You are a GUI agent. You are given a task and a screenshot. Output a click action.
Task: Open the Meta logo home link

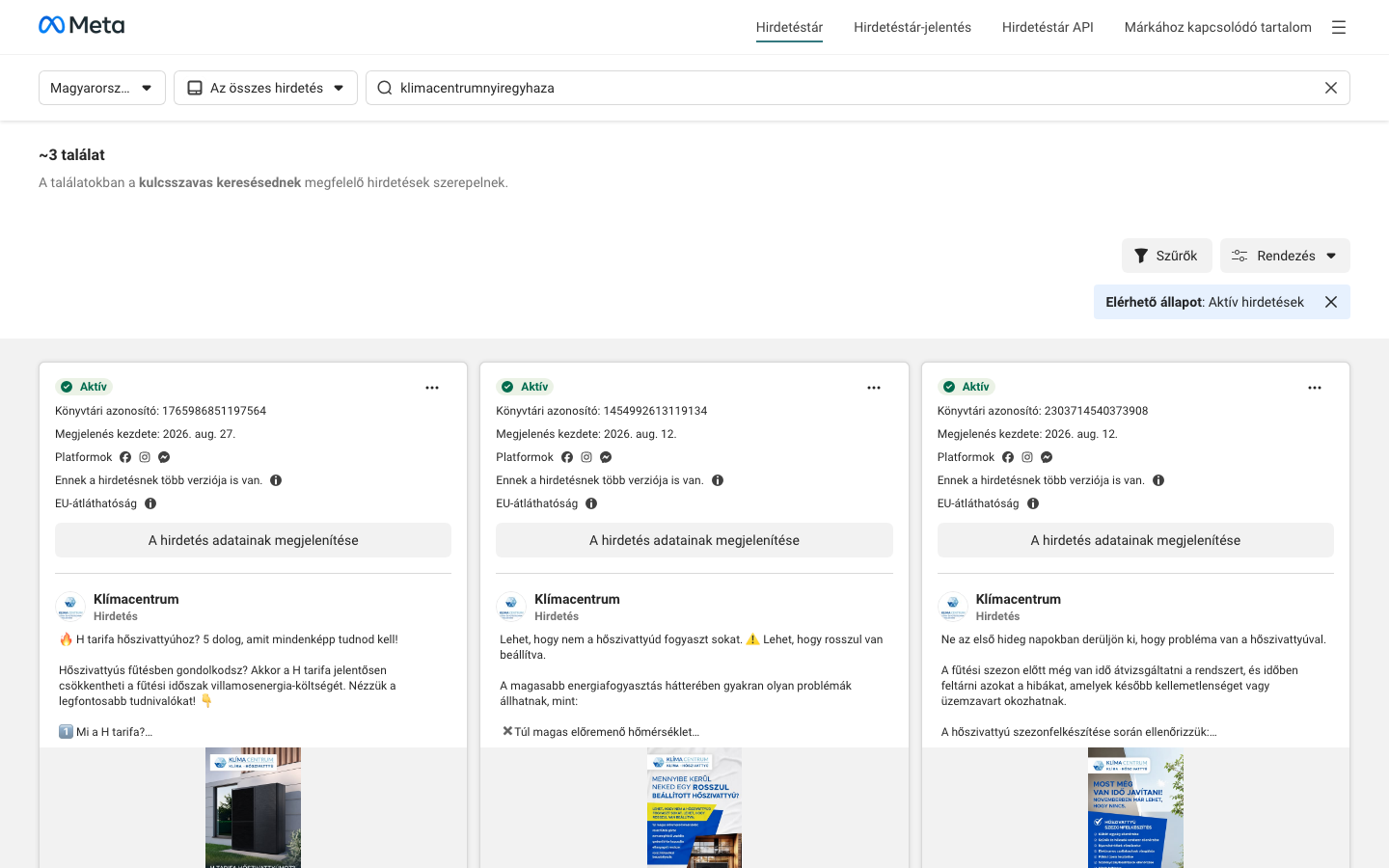click(x=81, y=25)
